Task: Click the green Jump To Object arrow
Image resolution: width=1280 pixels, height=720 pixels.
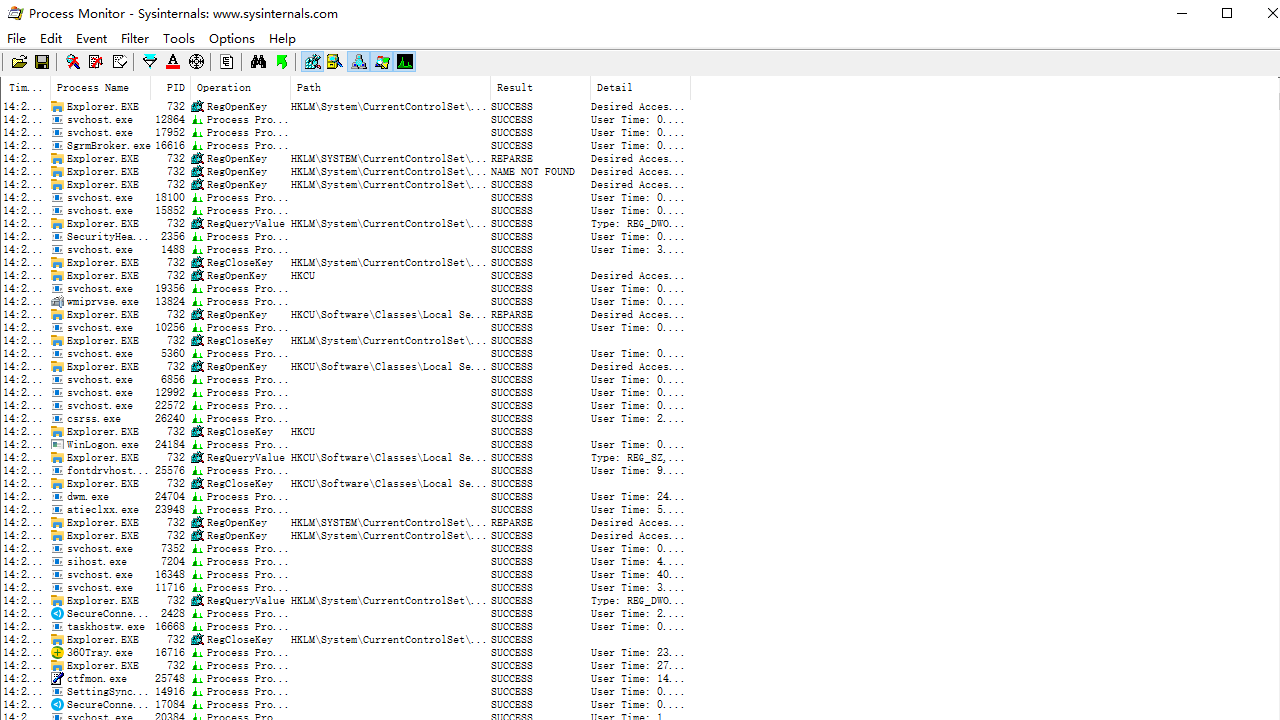Action: 282,62
